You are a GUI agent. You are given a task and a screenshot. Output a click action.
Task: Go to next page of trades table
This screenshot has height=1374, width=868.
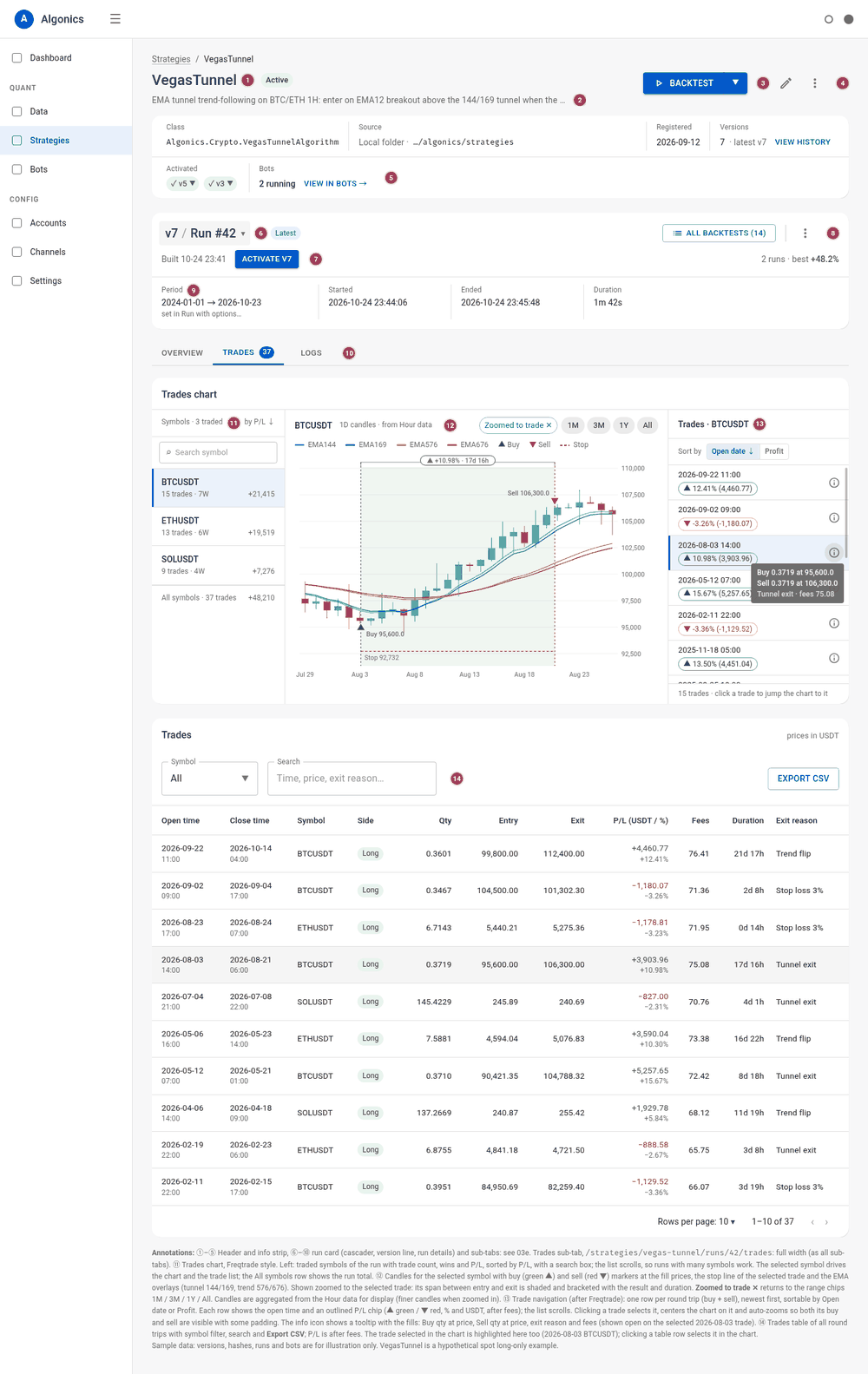pos(826,1222)
